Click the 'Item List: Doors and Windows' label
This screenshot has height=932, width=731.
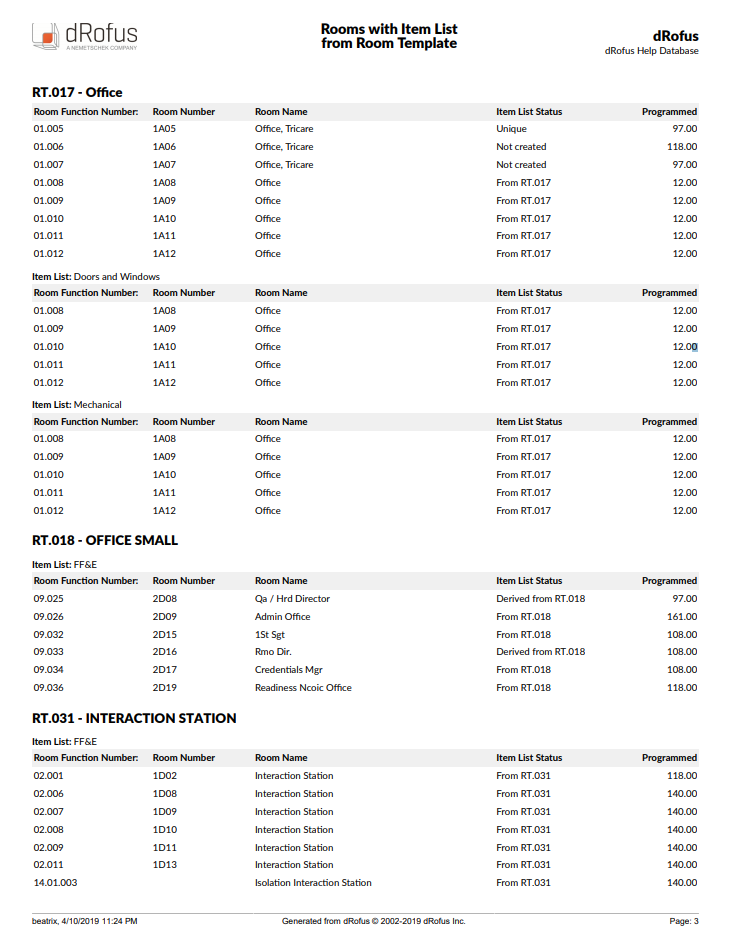(96, 276)
